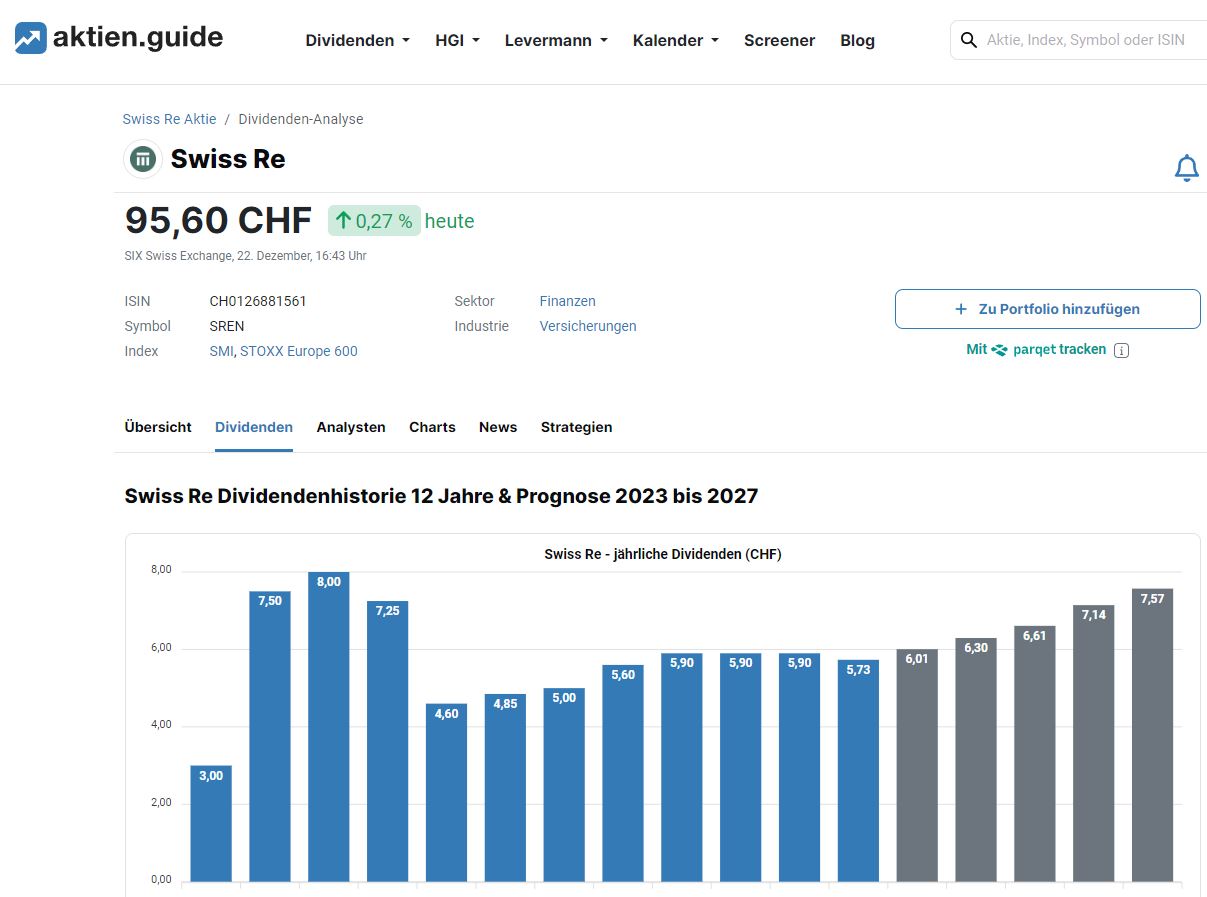Open the SMI index link
Viewport: 1207px width, 897px height.
pyautogui.click(x=221, y=351)
